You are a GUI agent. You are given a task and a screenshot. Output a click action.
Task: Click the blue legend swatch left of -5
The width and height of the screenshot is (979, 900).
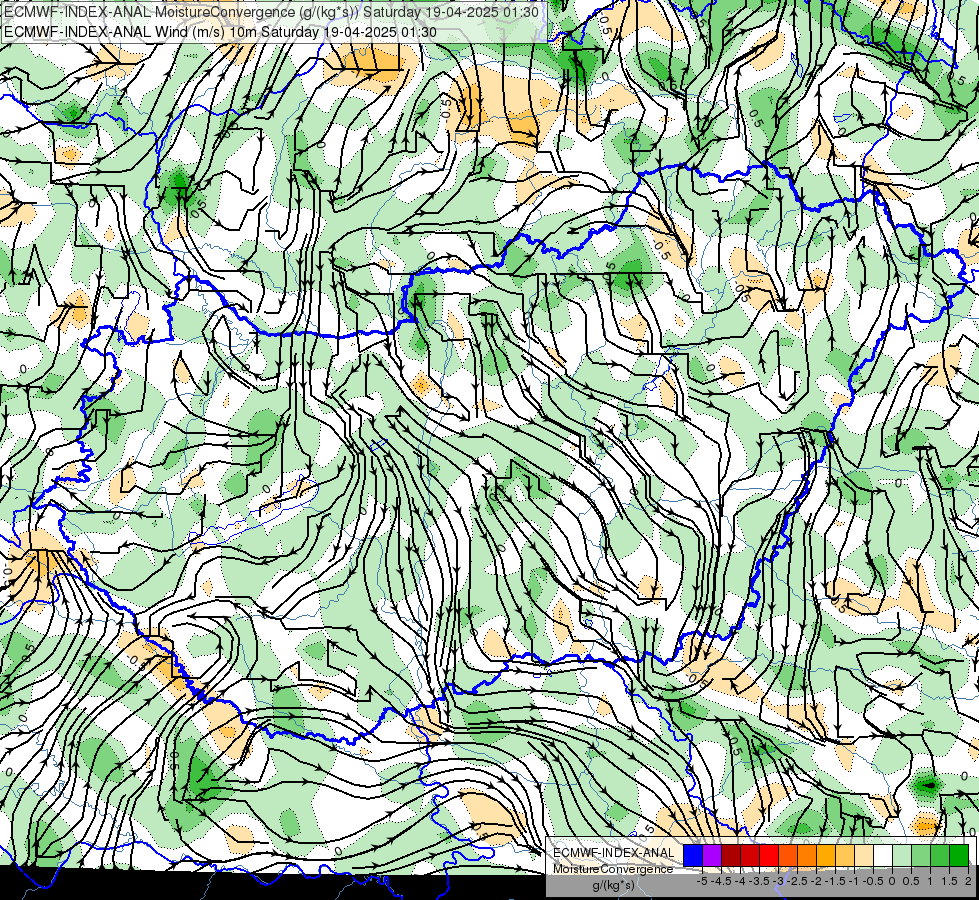[693, 855]
